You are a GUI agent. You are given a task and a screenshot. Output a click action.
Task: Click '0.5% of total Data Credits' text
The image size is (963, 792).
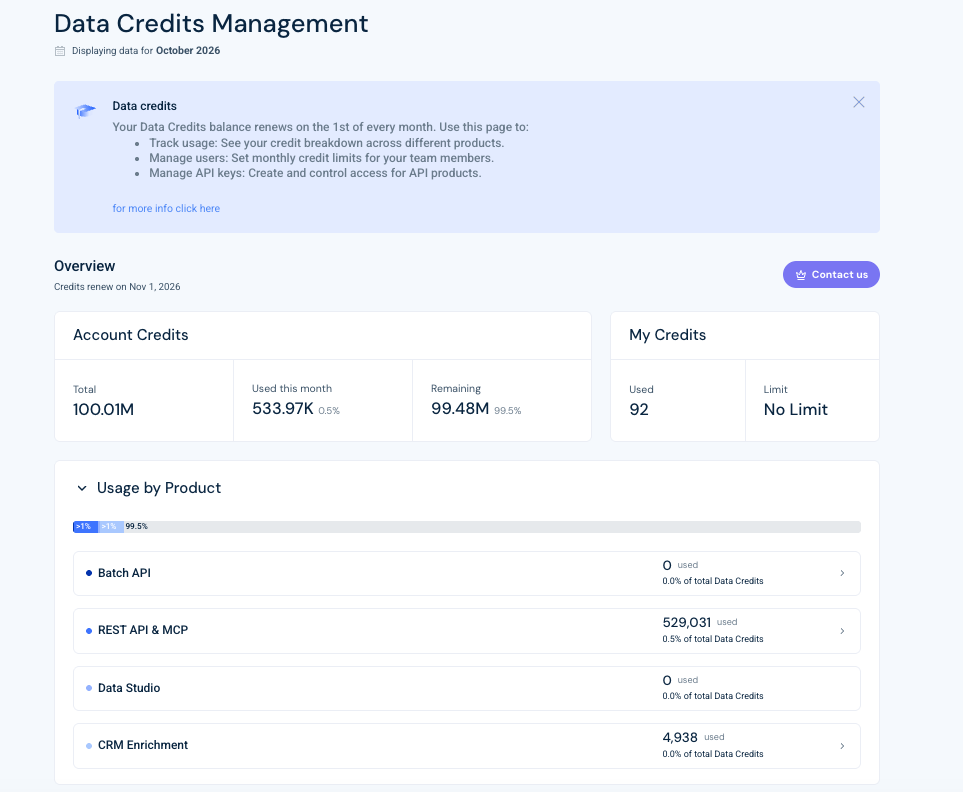tap(712, 639)
